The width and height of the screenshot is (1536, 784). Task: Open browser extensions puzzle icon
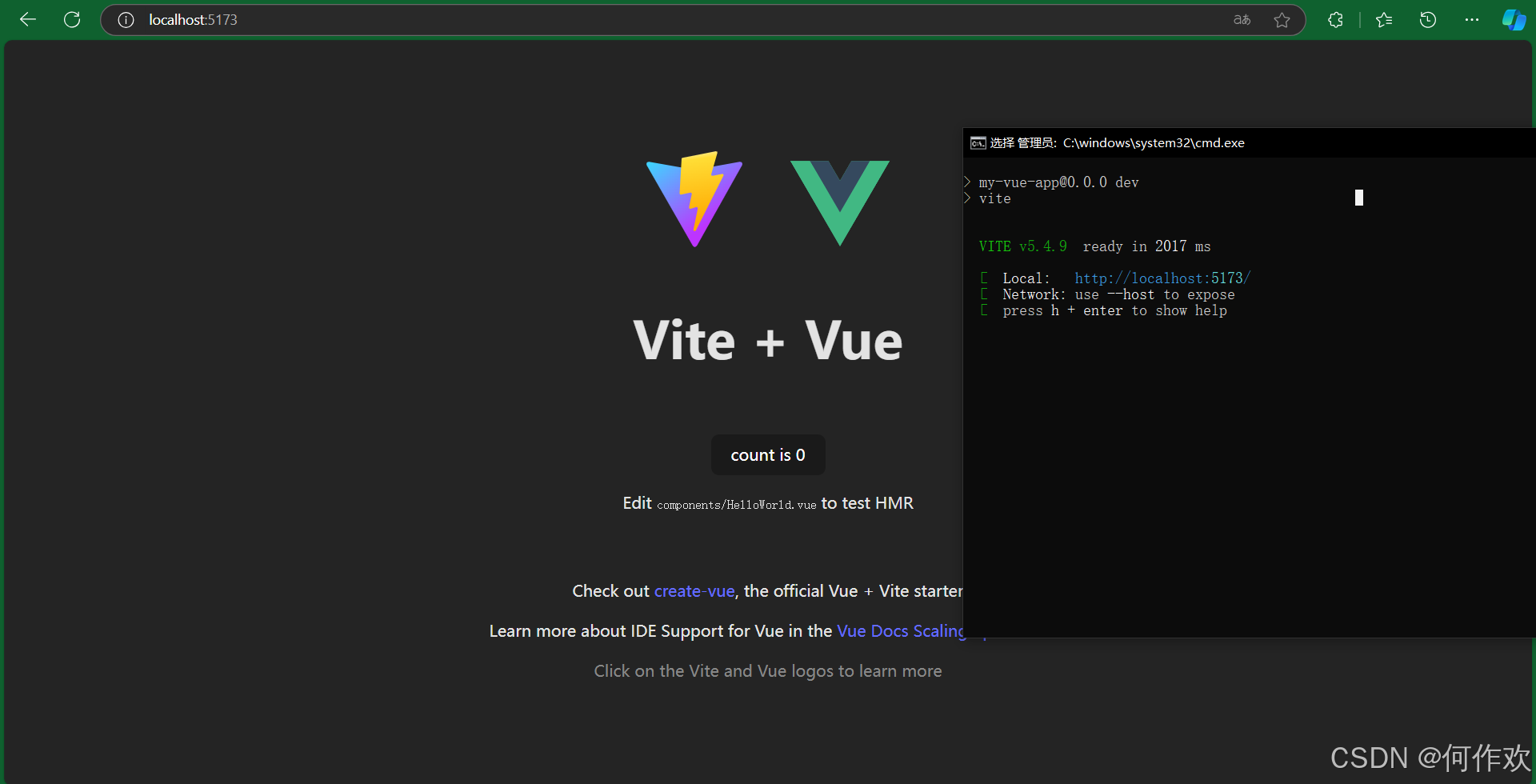pos(1335,20)
